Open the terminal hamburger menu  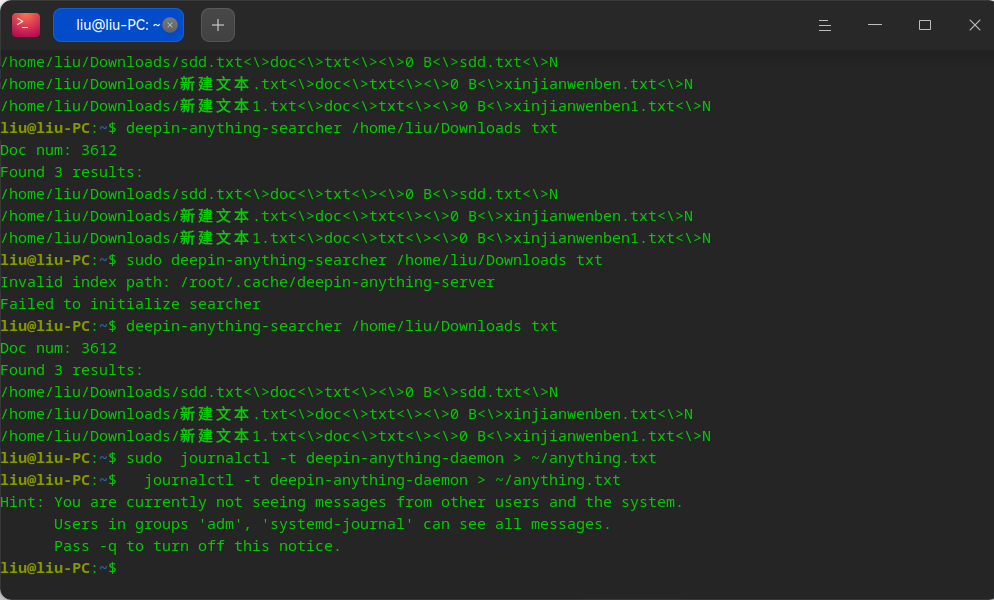pos(825,25)
